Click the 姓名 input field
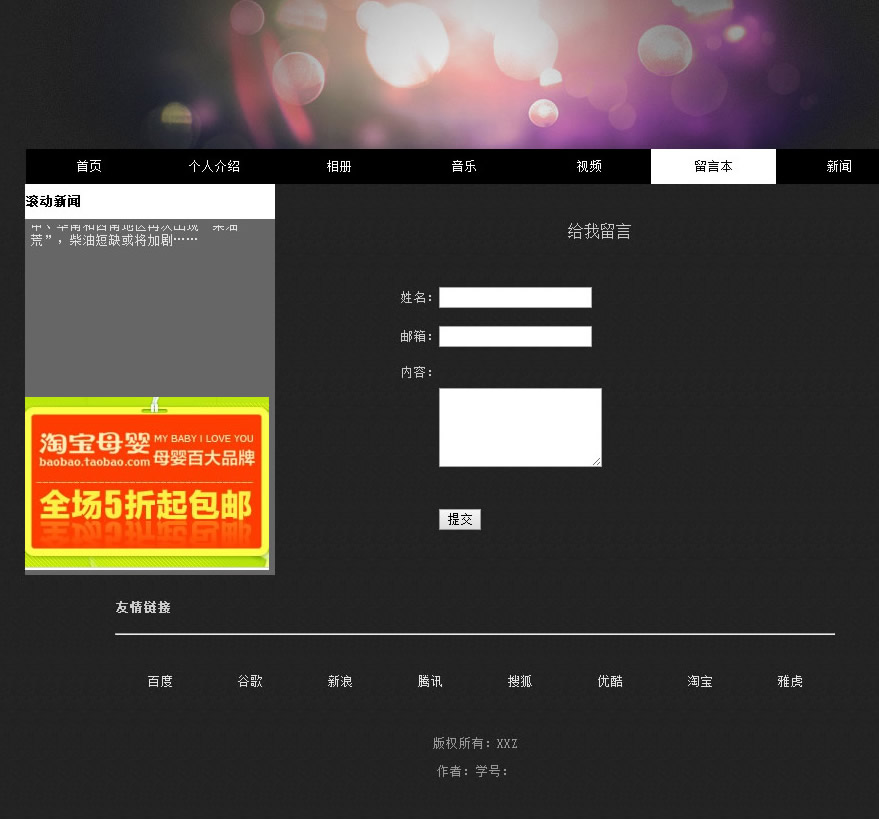The height and width of the screenshot is (819, 879). pyautogui.click(x=515, y=297)
